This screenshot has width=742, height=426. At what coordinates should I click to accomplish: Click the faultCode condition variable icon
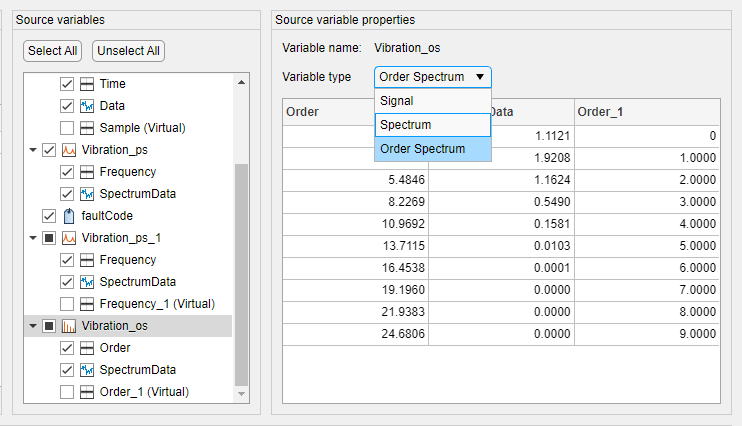click(x=69, y=215)
